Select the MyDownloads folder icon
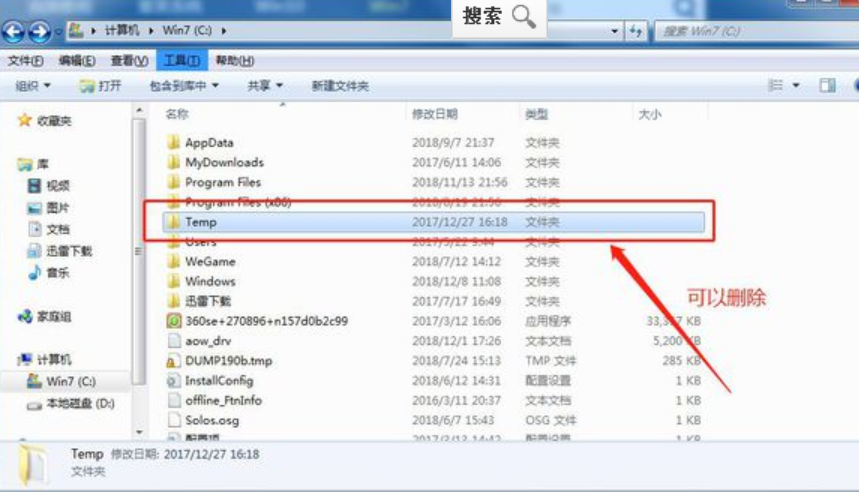This screenshot has width=859, height=492. 174,162
